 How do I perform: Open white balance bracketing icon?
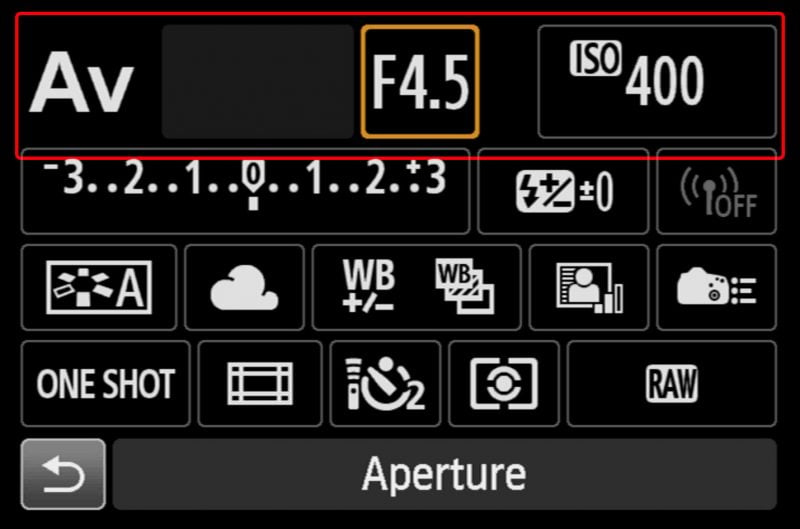[x=464, y=286]
